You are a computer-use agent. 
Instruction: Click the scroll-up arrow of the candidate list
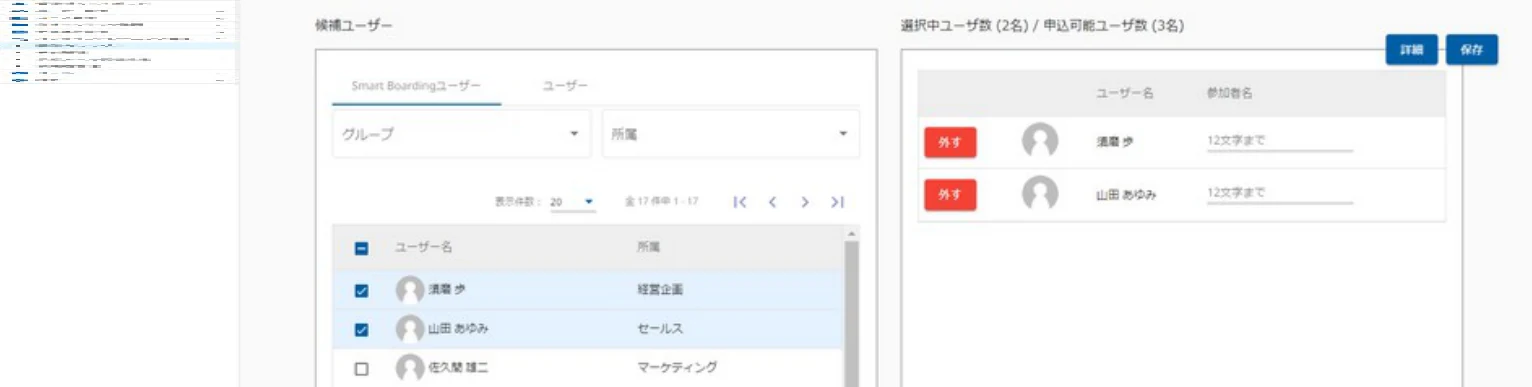[852, 233]
